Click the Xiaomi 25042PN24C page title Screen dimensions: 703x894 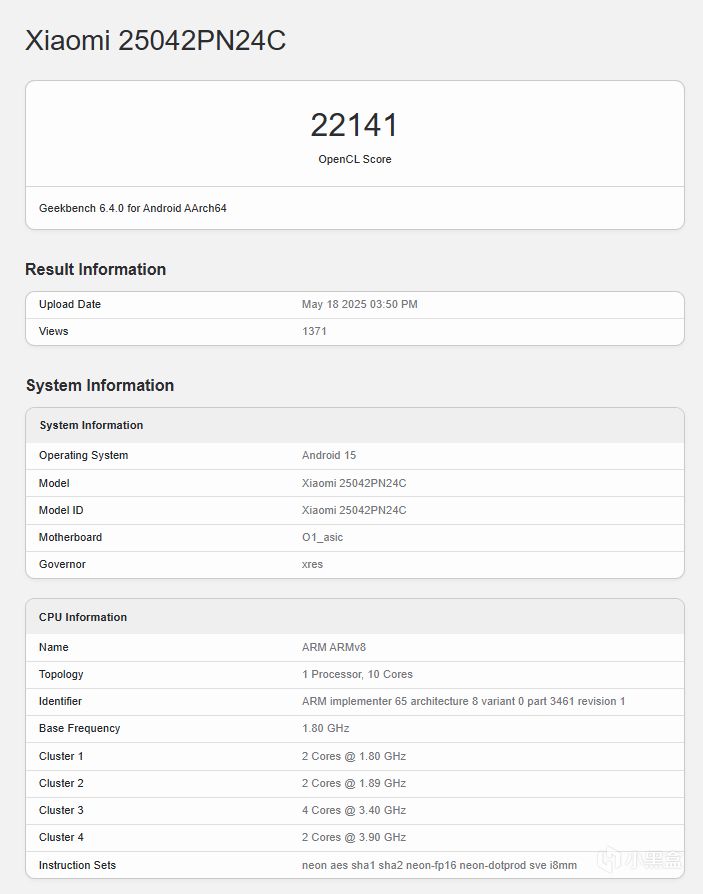156,40
